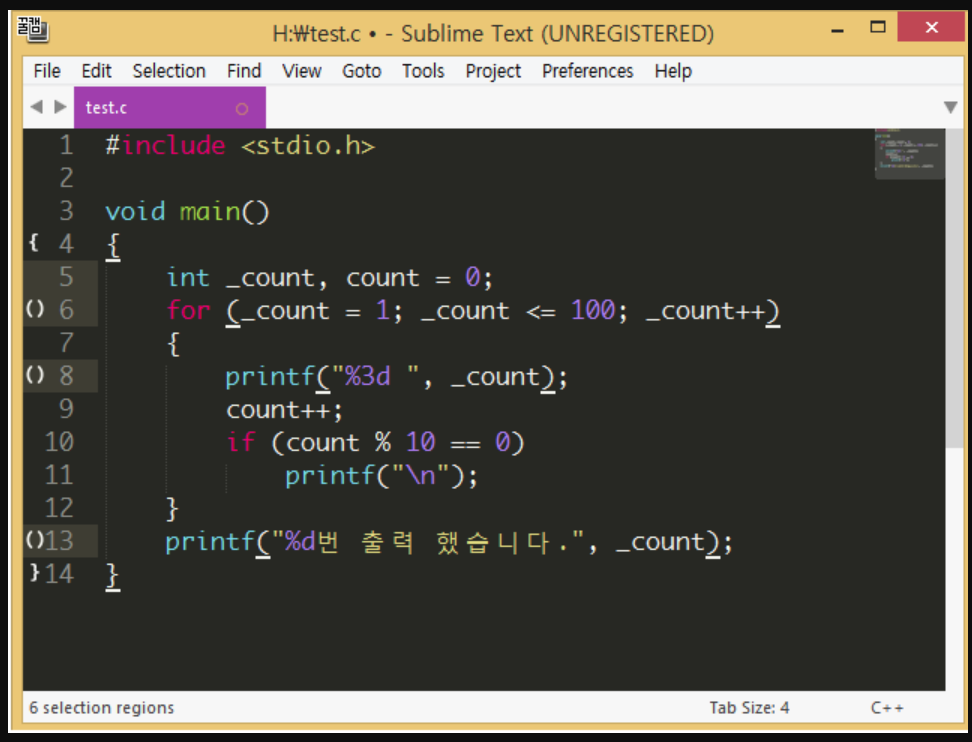Screen dimensions: 972x742
Task: Click line number 3 in the gutter
Action: click(66, 211)
